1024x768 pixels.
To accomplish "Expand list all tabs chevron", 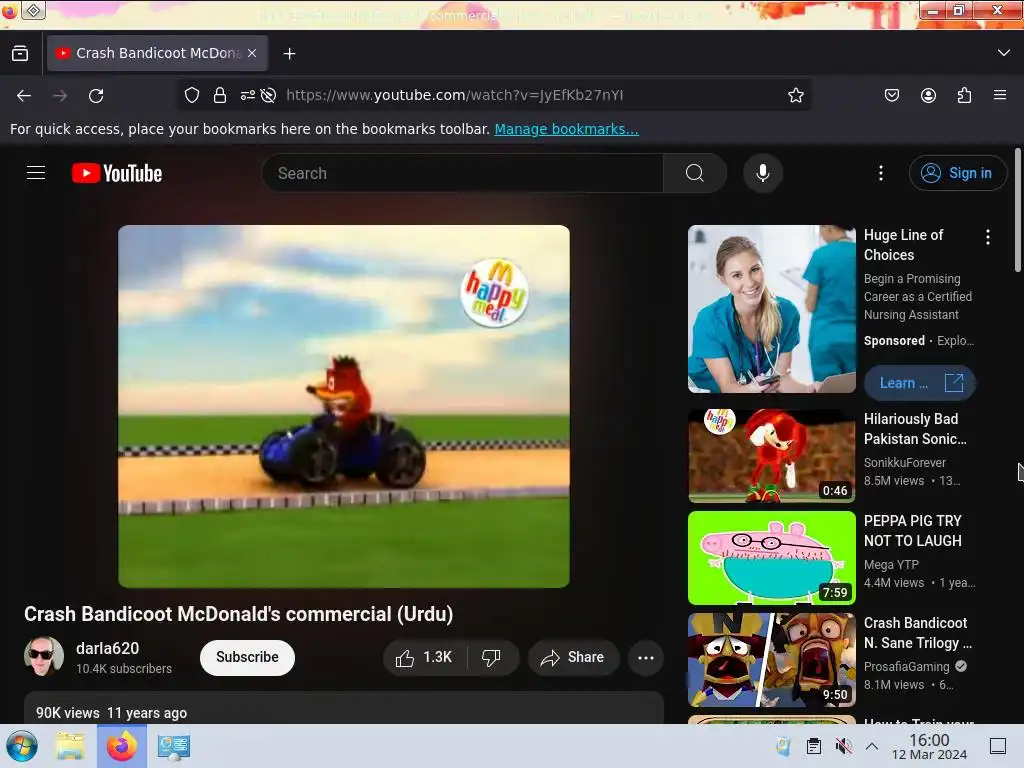I will click(x=1004, y=53).
